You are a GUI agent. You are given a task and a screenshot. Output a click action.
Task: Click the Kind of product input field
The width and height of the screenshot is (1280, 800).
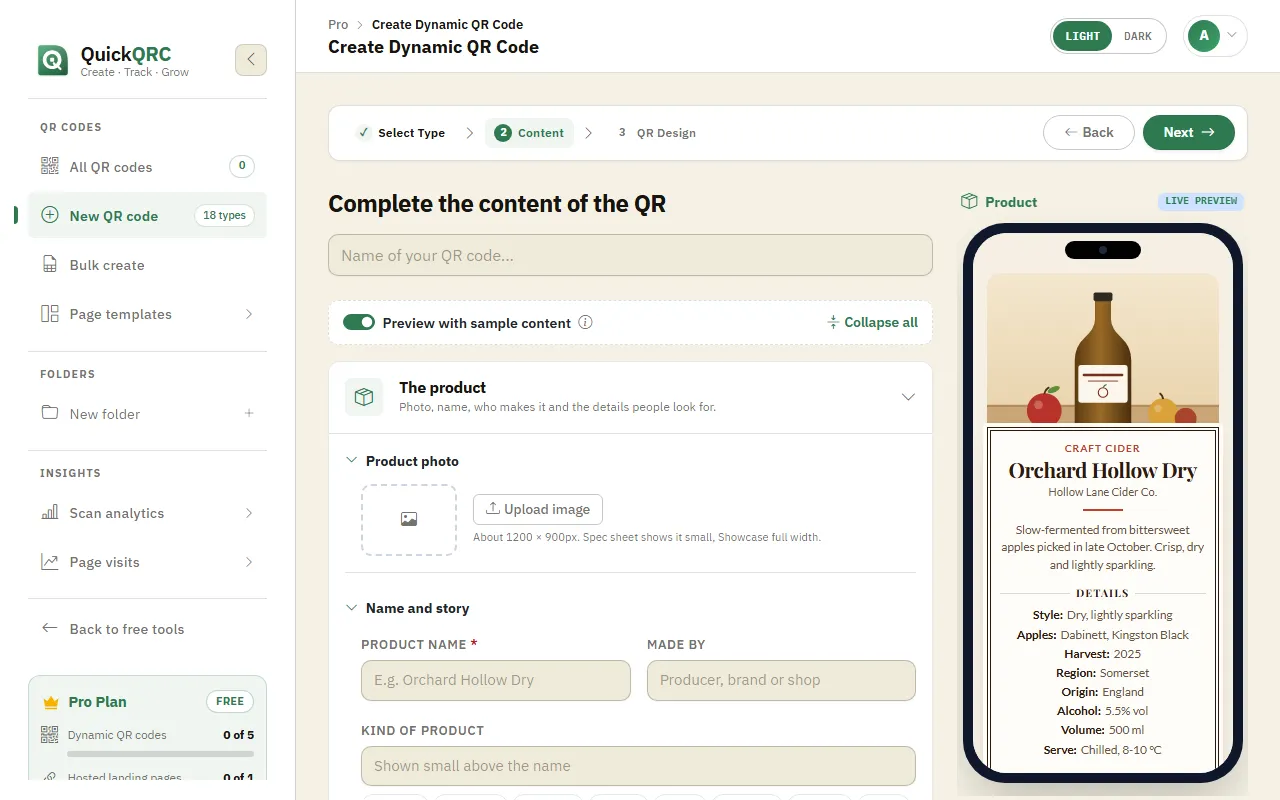[638, 766]
